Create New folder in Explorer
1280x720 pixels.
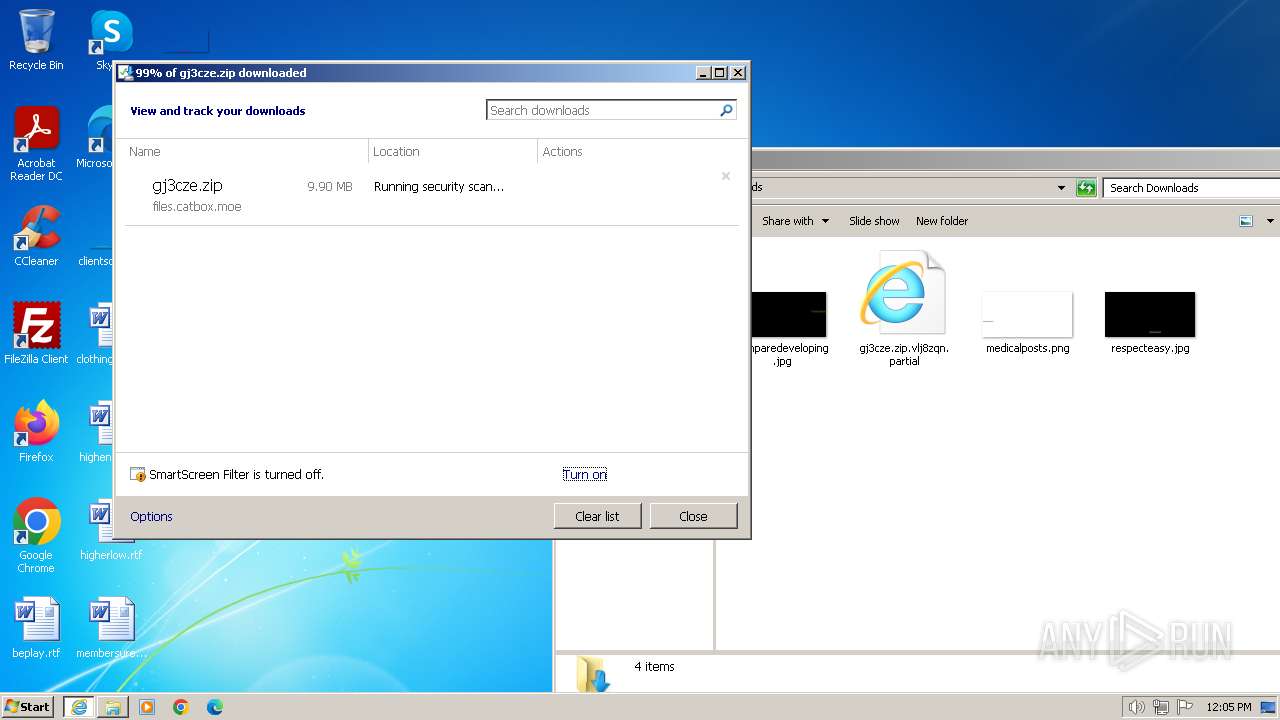(x=942, y=221)
